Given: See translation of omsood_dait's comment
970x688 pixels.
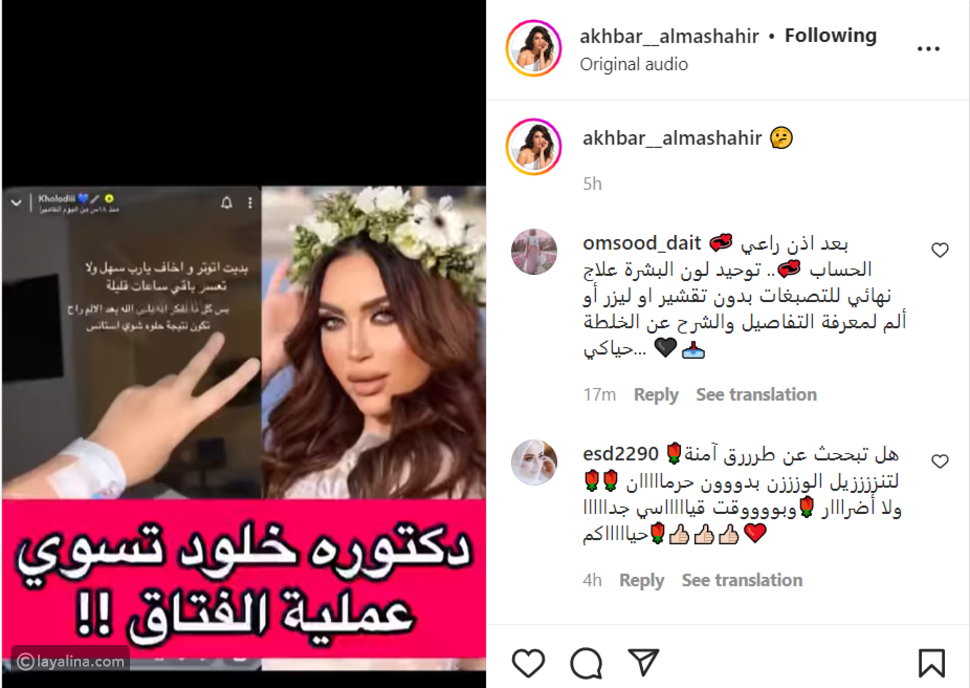Looking at the screenshot, I should 756,394.
